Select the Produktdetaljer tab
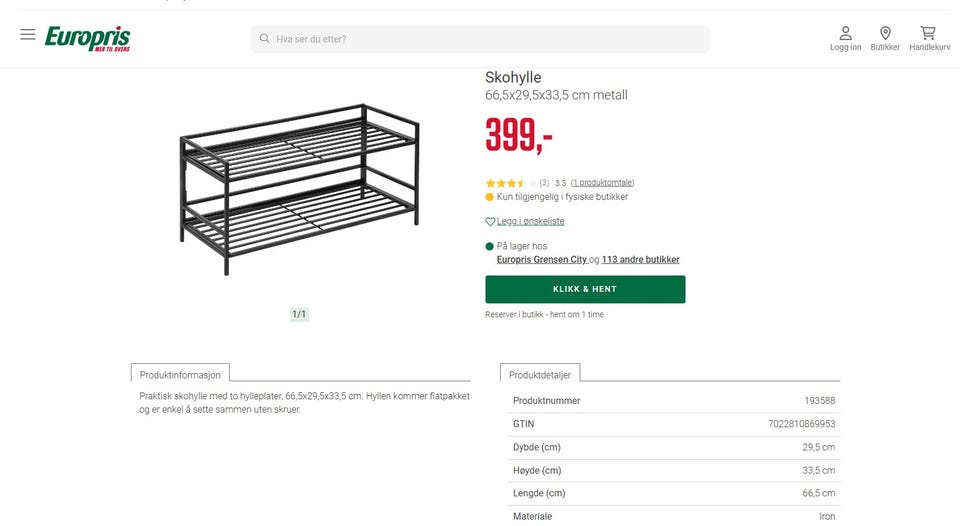Screen dimensions: 960x526 coord(540,375)
